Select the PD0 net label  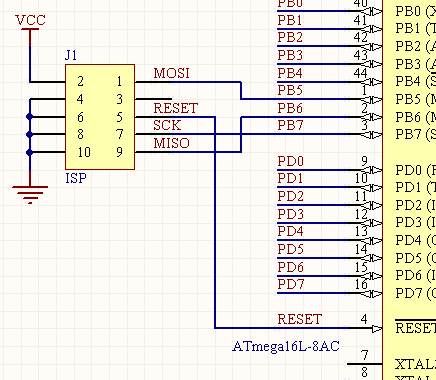[291, 162]
